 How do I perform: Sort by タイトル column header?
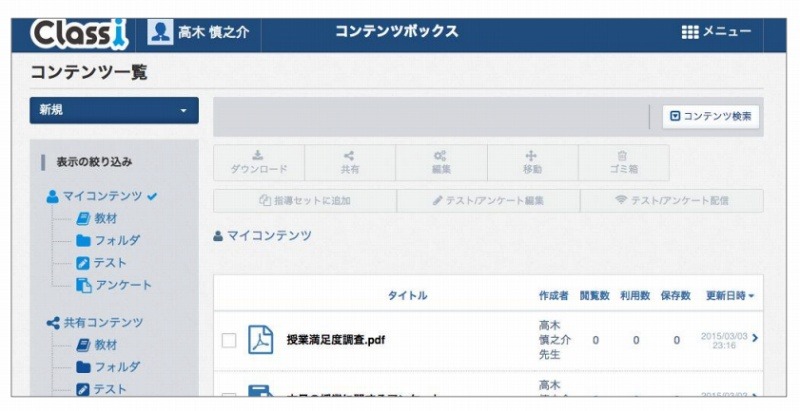click(x=407, y=296)
